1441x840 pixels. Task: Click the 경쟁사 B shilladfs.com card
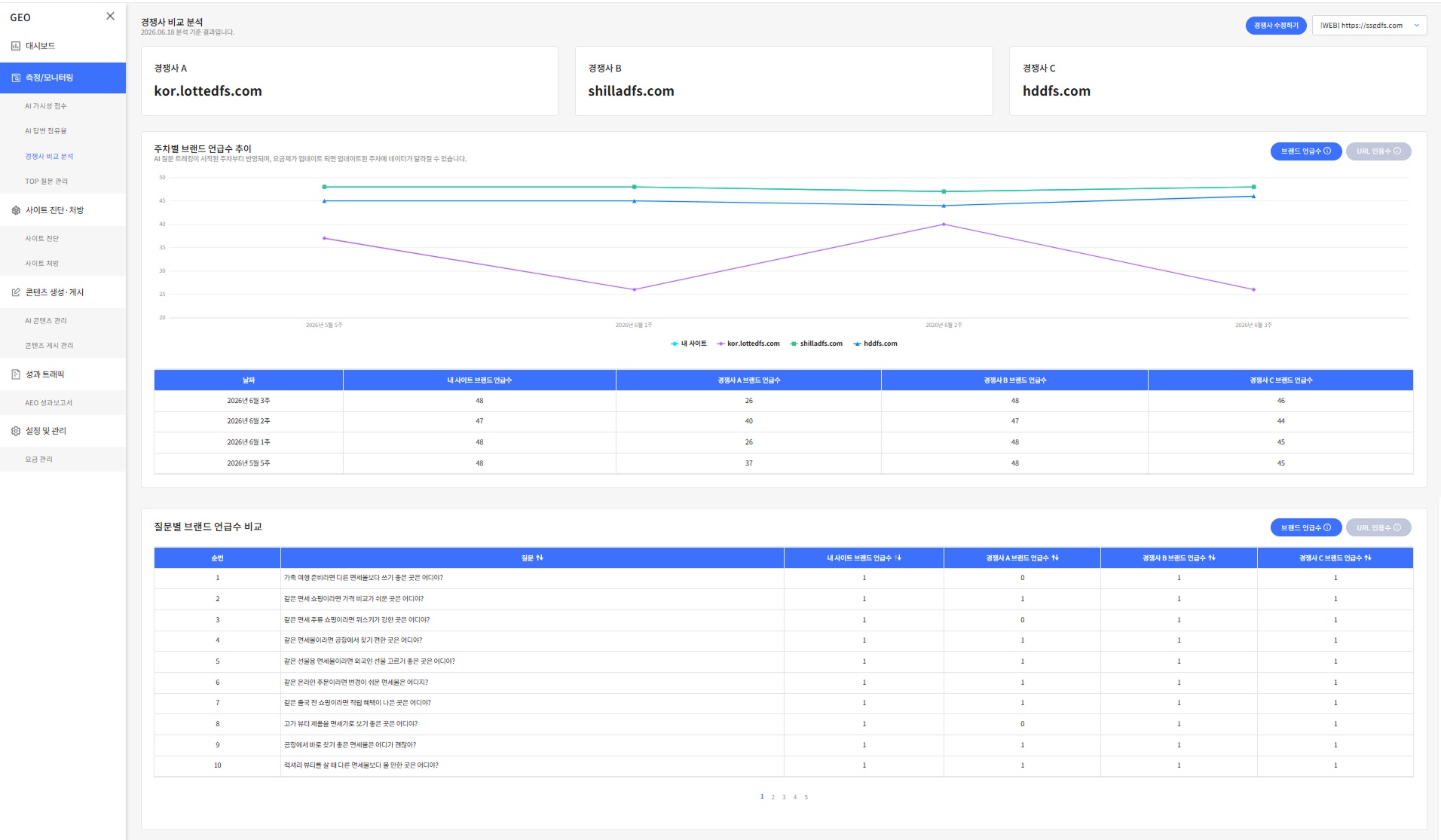tap(784, 81)
